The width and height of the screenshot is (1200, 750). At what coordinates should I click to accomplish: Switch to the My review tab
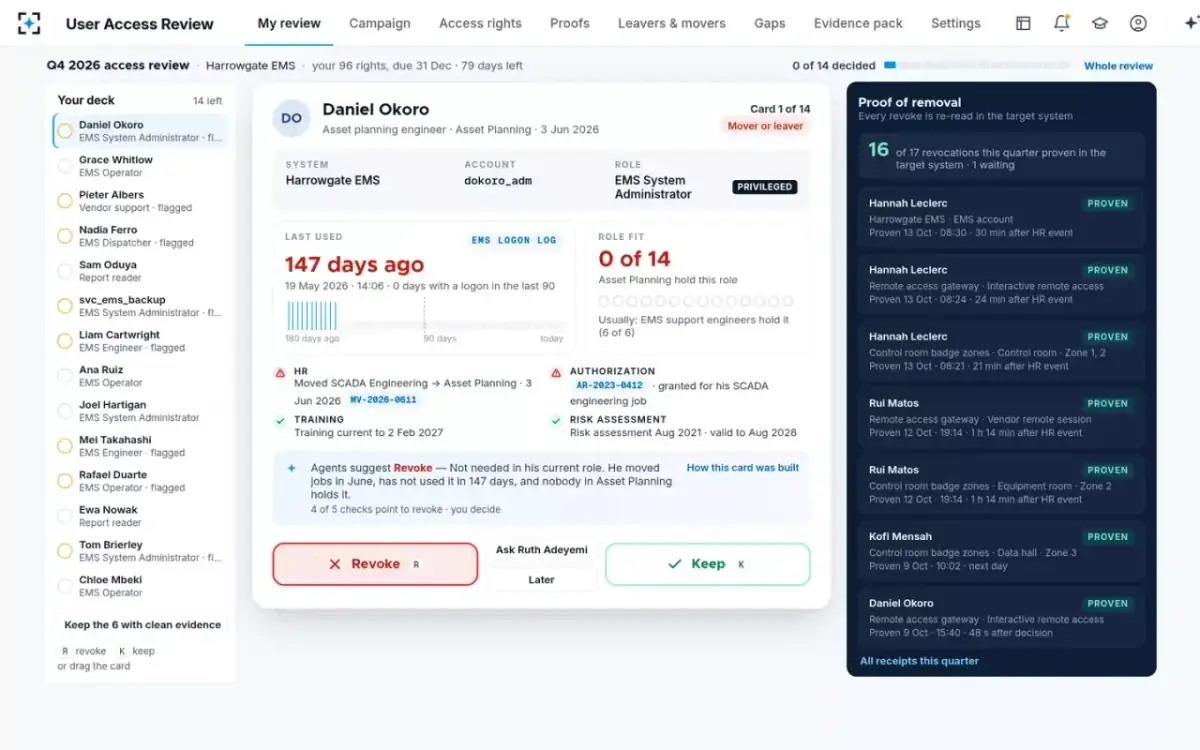click(289, 23)
